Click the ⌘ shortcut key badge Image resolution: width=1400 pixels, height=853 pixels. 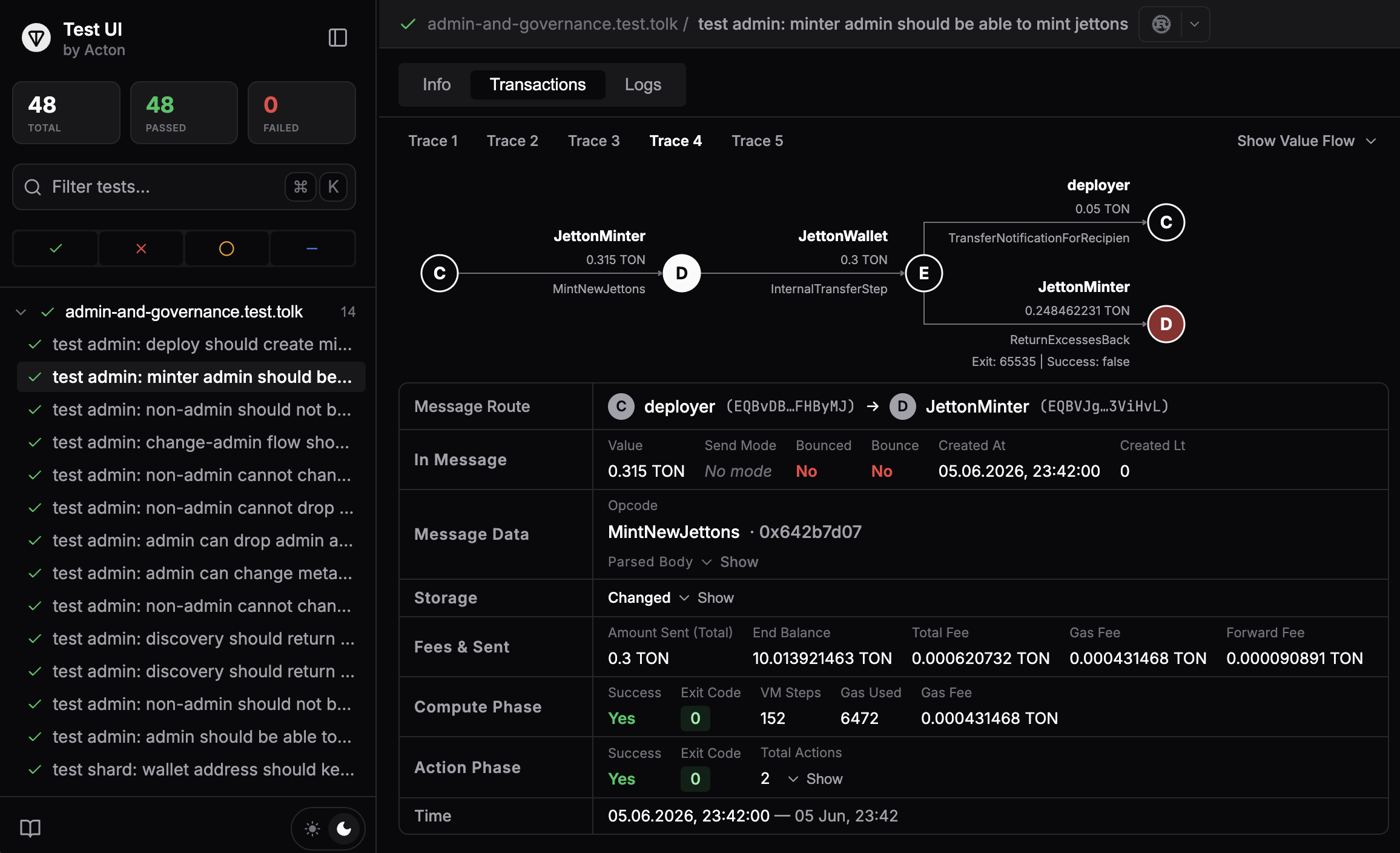point(300,187)
